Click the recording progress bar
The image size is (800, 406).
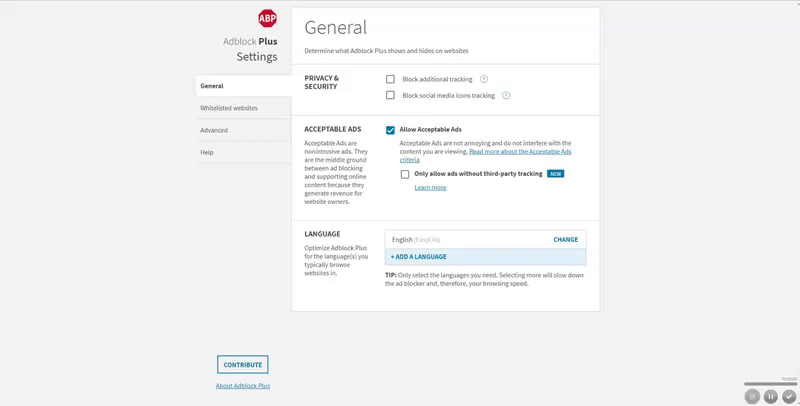[x=770, y=384]
